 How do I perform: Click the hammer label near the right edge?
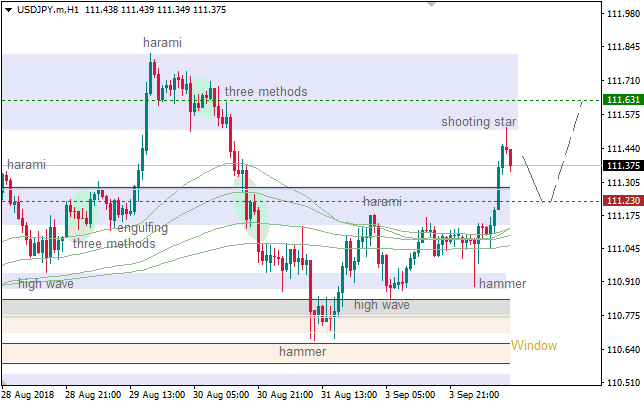coord(502,284)
